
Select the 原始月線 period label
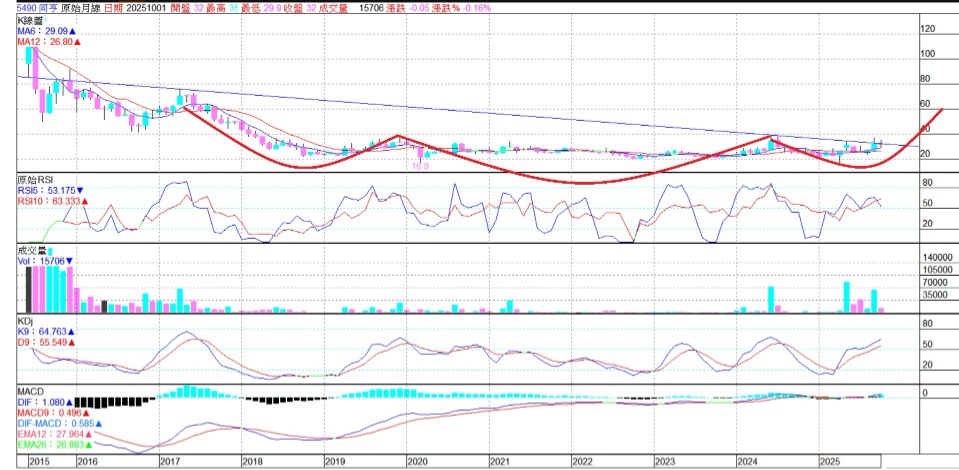95,7
